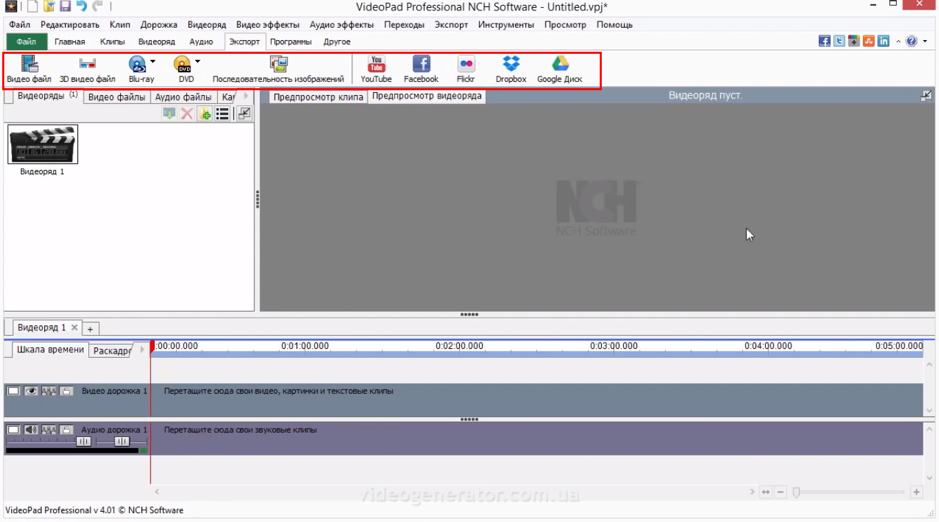Close the Видеоряд 1 timeline tab
The height and width of the screenshot is (522, 939).
tap(74, 327)
